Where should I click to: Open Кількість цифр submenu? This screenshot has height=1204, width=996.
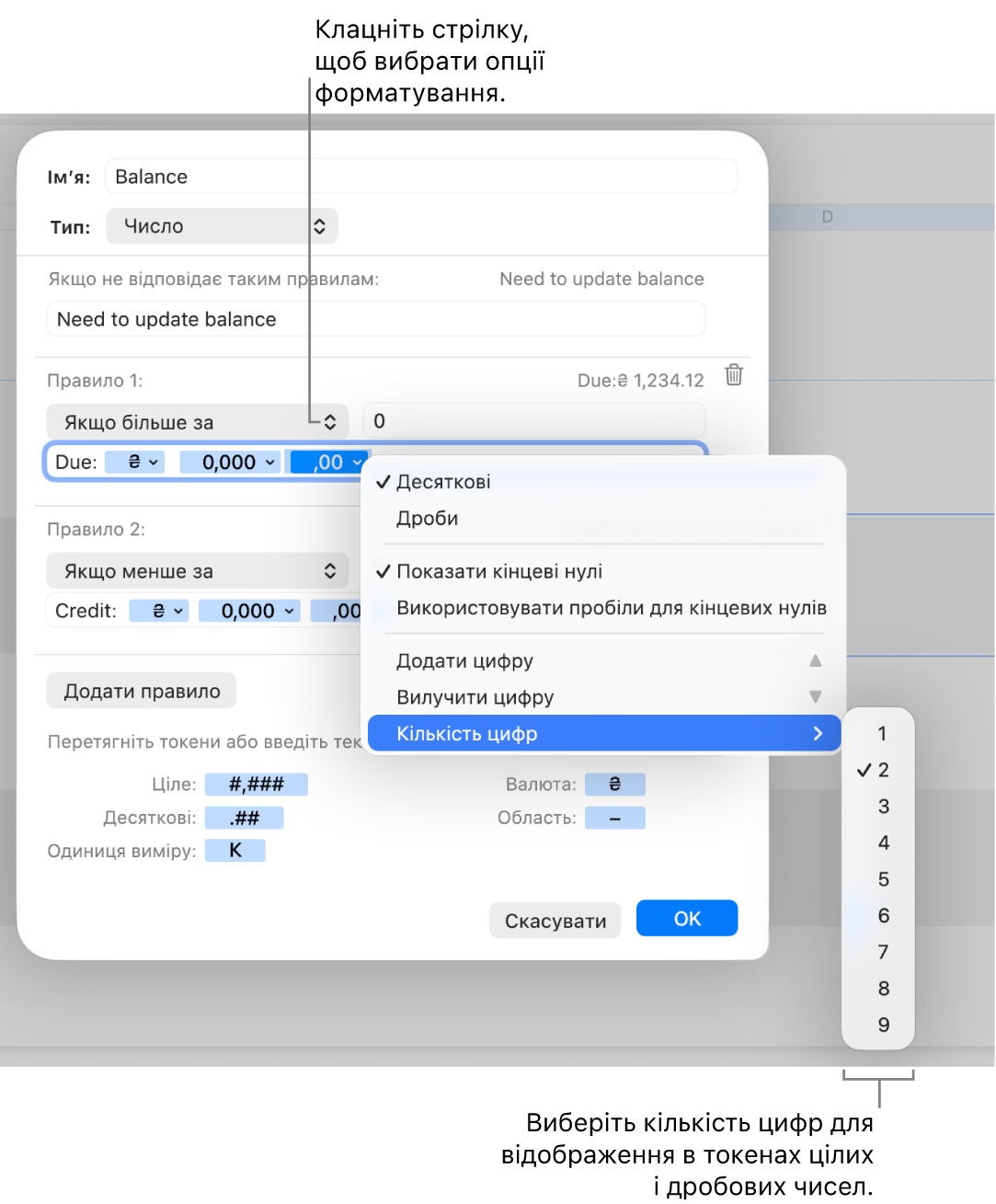coord(603,734)
